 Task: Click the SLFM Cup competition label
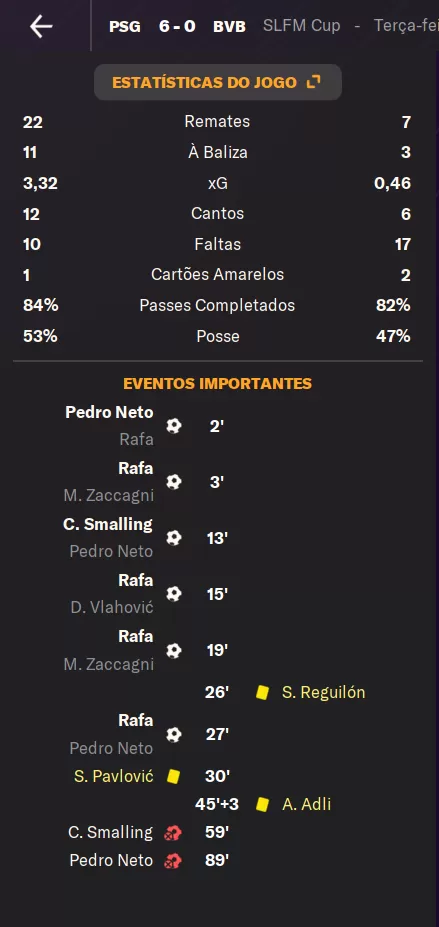pyautogui.click(x=302, y=26)
